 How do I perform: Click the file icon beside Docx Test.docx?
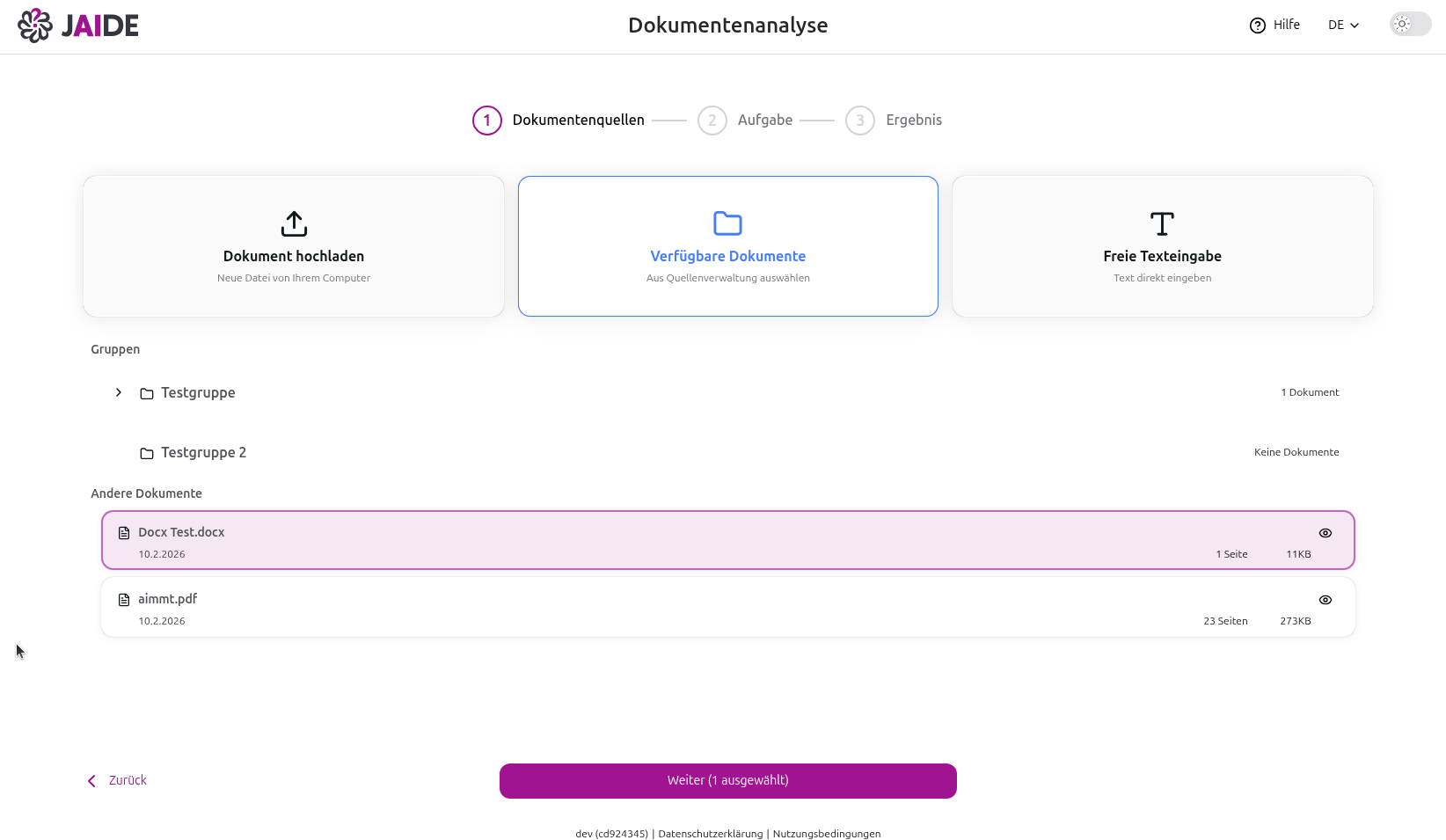(124, 533)
